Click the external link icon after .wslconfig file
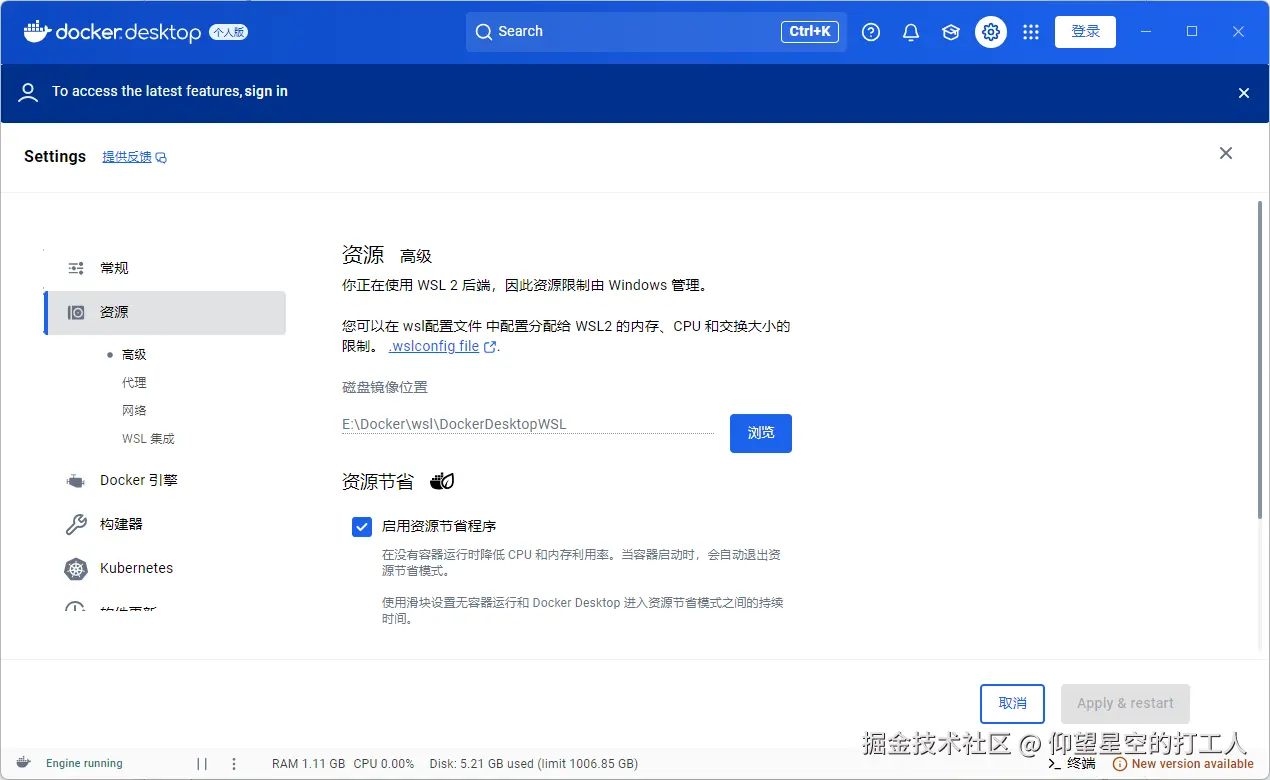Viewport: 1270px width, 780px height. click(490, 347)
